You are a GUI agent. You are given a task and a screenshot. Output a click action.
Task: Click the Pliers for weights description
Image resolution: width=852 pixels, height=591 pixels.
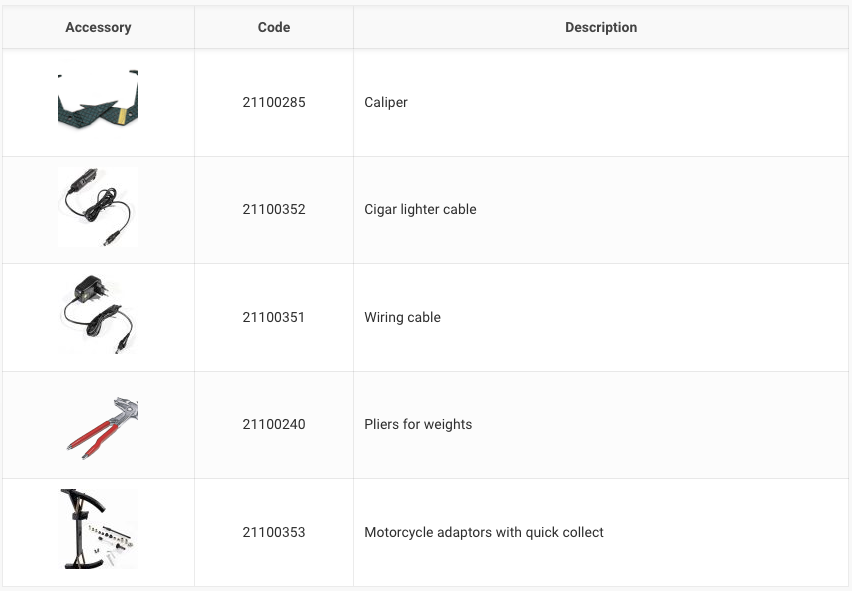[418, 424]
